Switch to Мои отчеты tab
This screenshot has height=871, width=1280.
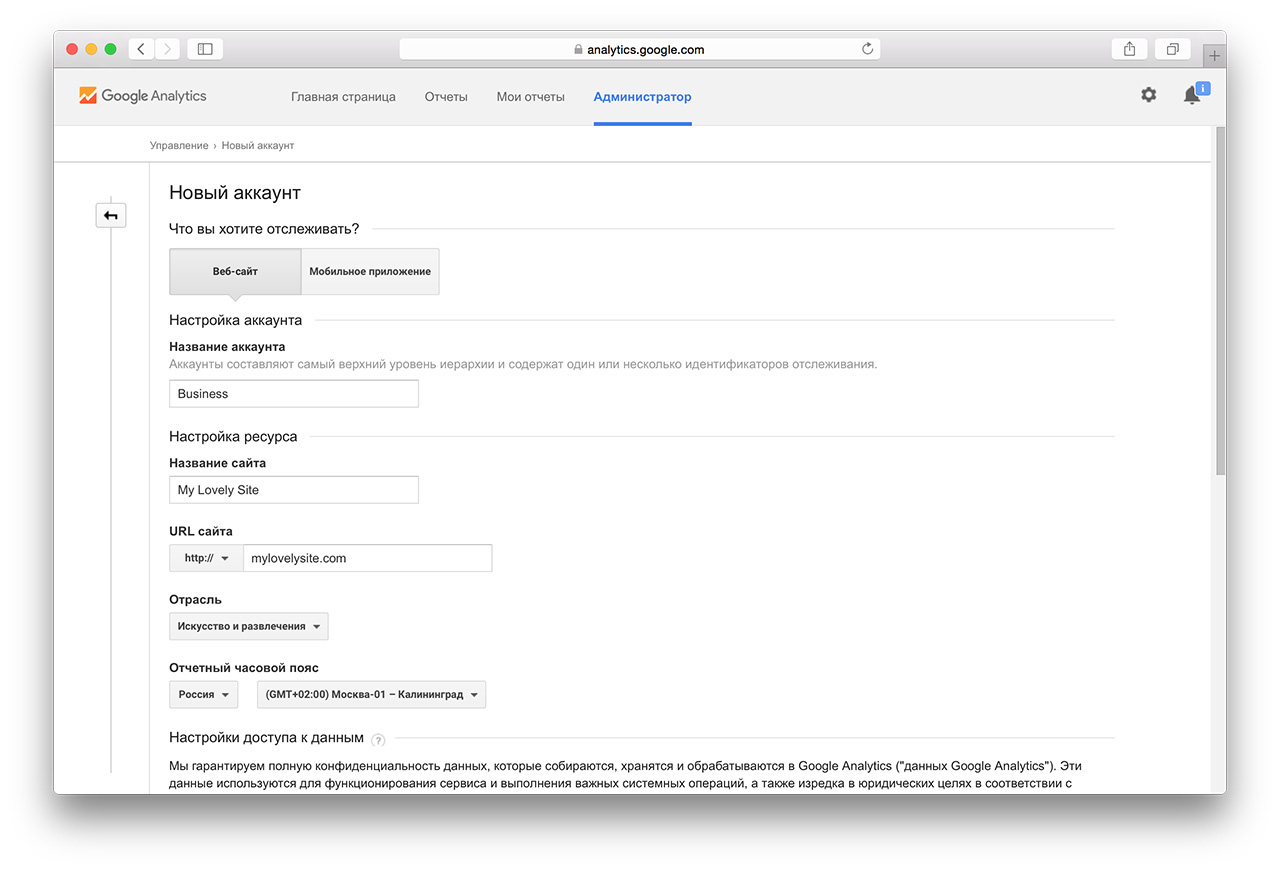click(x=530, y=97)
